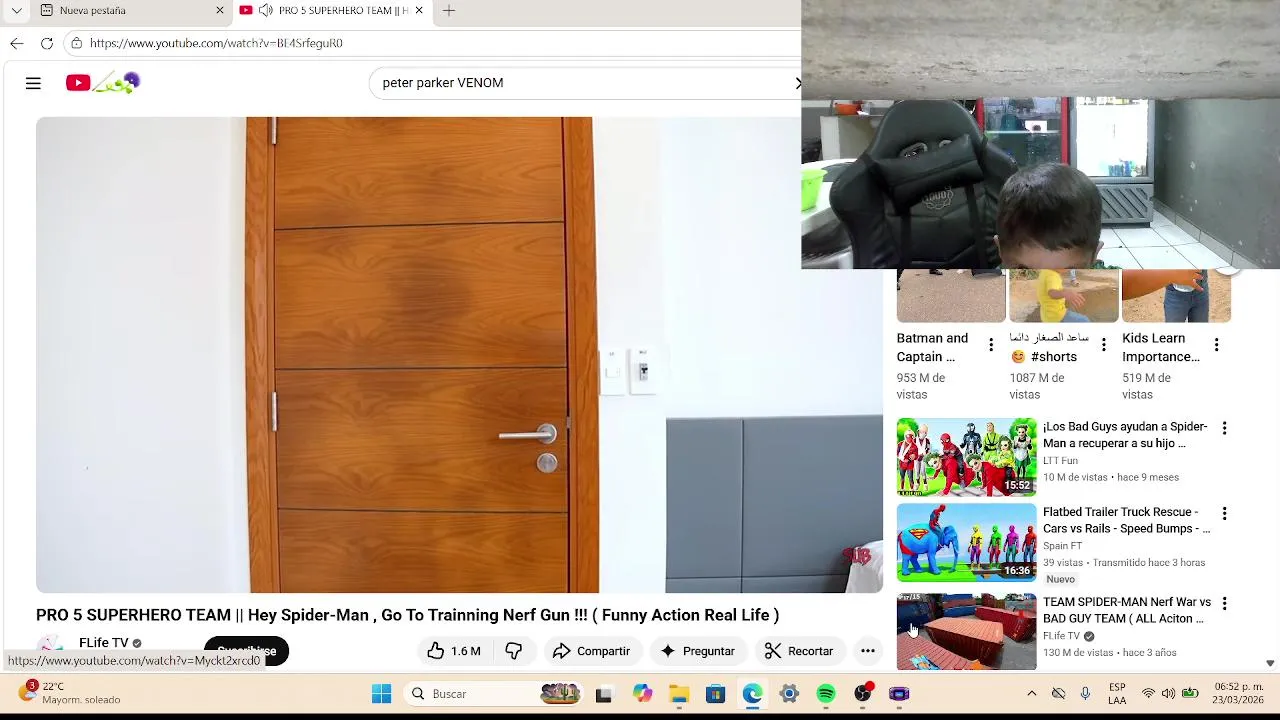Click the address bar URL

(216, 43)
